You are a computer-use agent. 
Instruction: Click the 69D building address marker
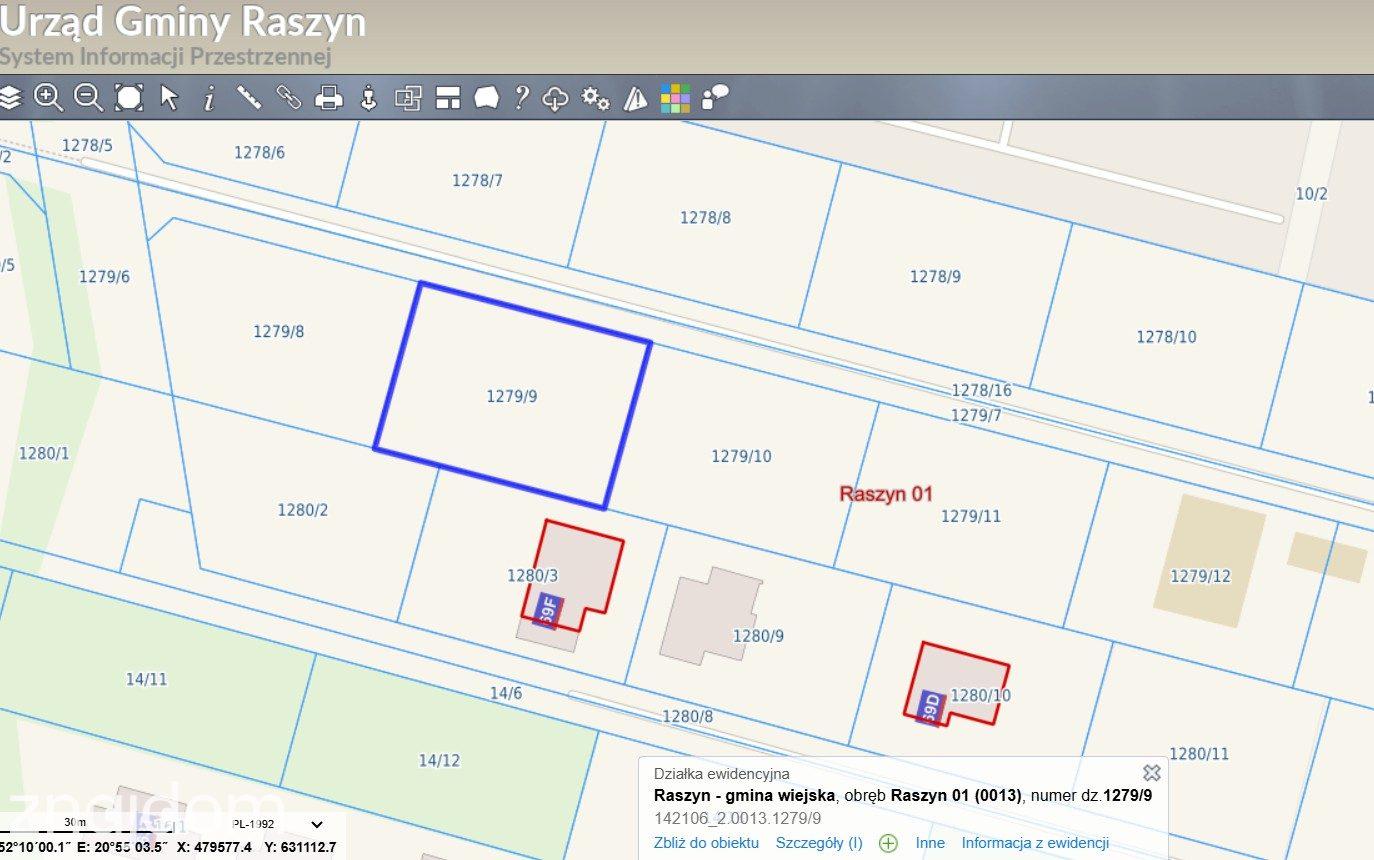[x=931, y=707]
